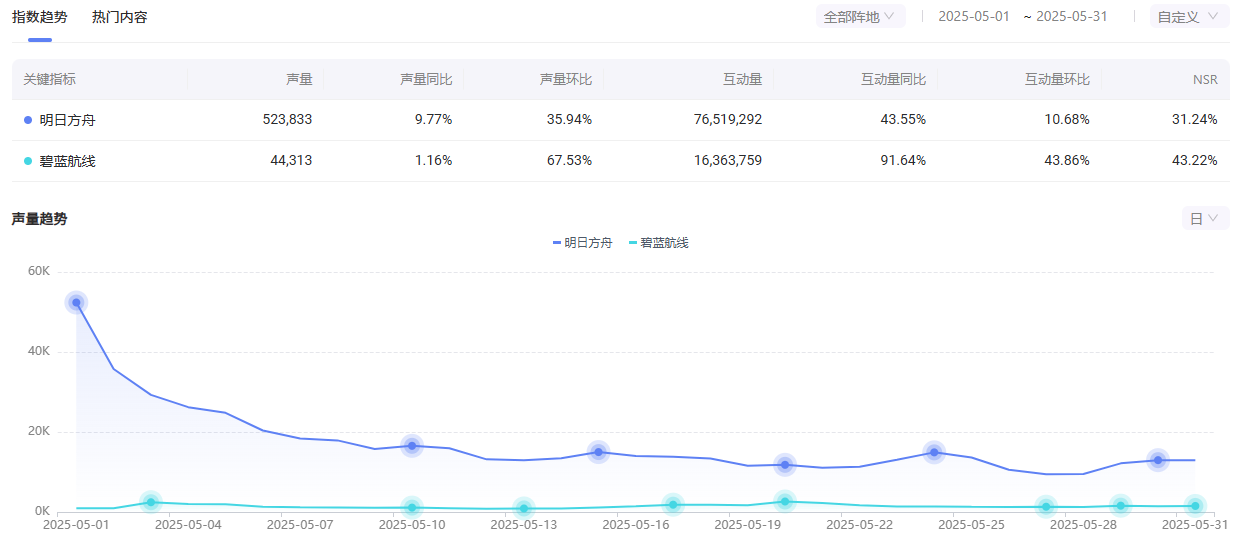Image resolution: width=1245 pixels, height=543 pixels.
Task: Click the 碧蓝航线 marker on 2025-05-31
Action: [1195, 506]
